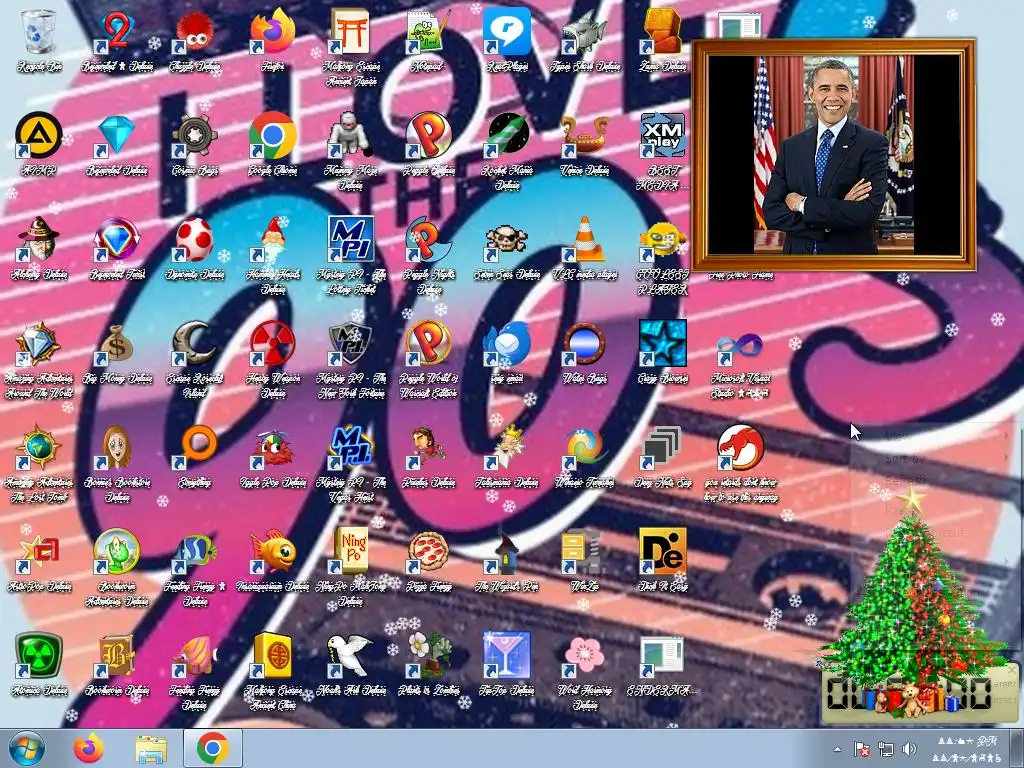Launch the stacked gray squares shortcut

(x=662, y=448)
